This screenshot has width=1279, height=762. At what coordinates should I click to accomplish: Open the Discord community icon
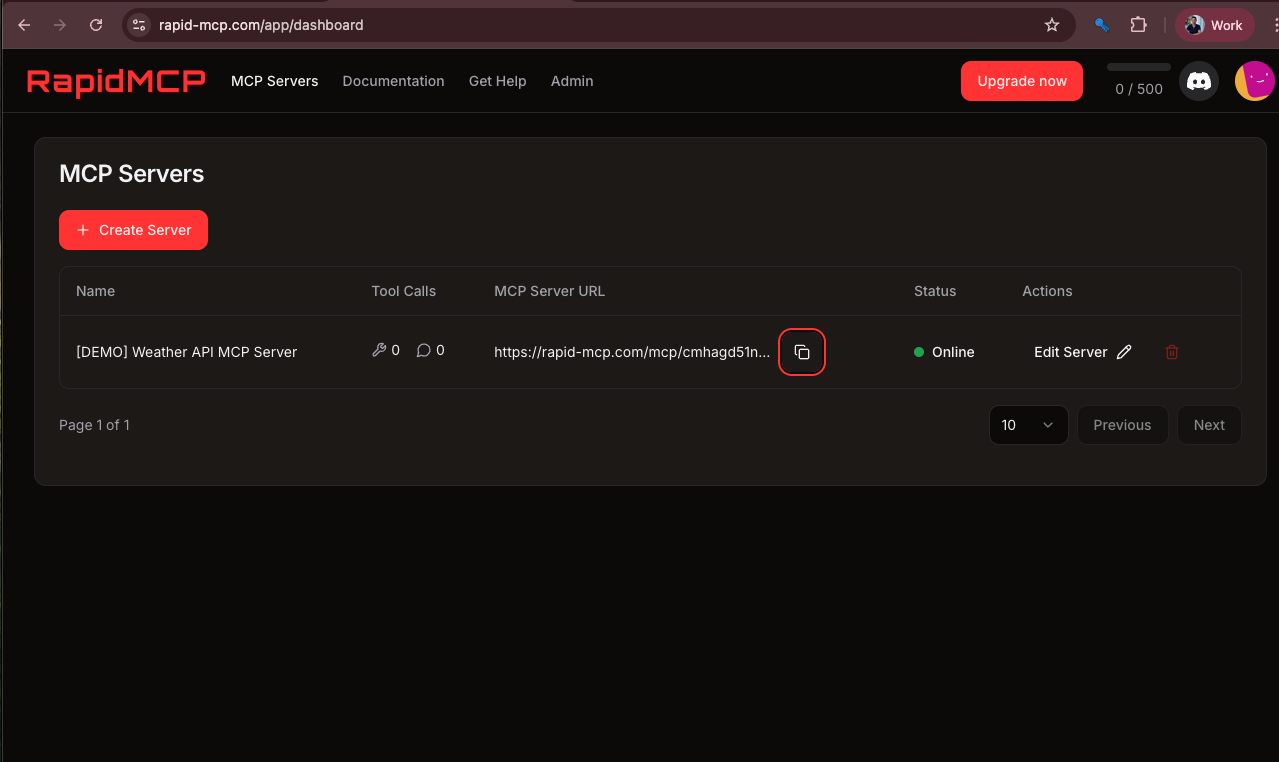1198,81
